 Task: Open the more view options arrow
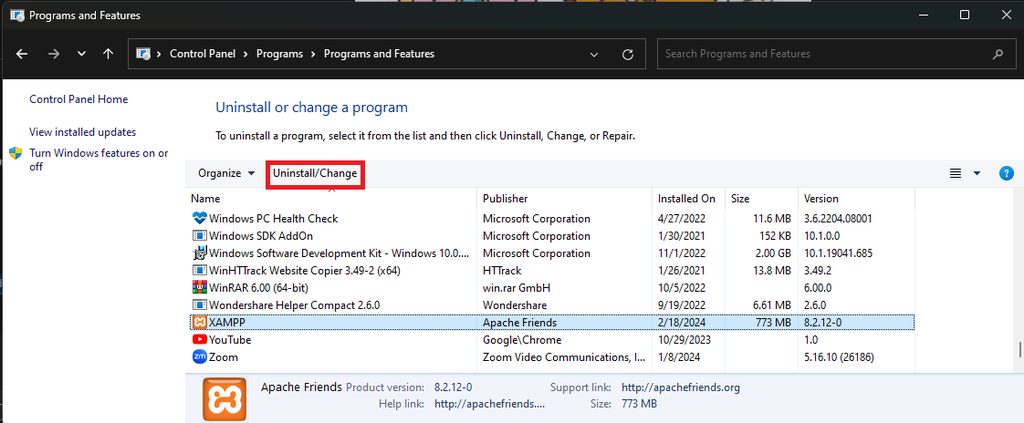977,174
